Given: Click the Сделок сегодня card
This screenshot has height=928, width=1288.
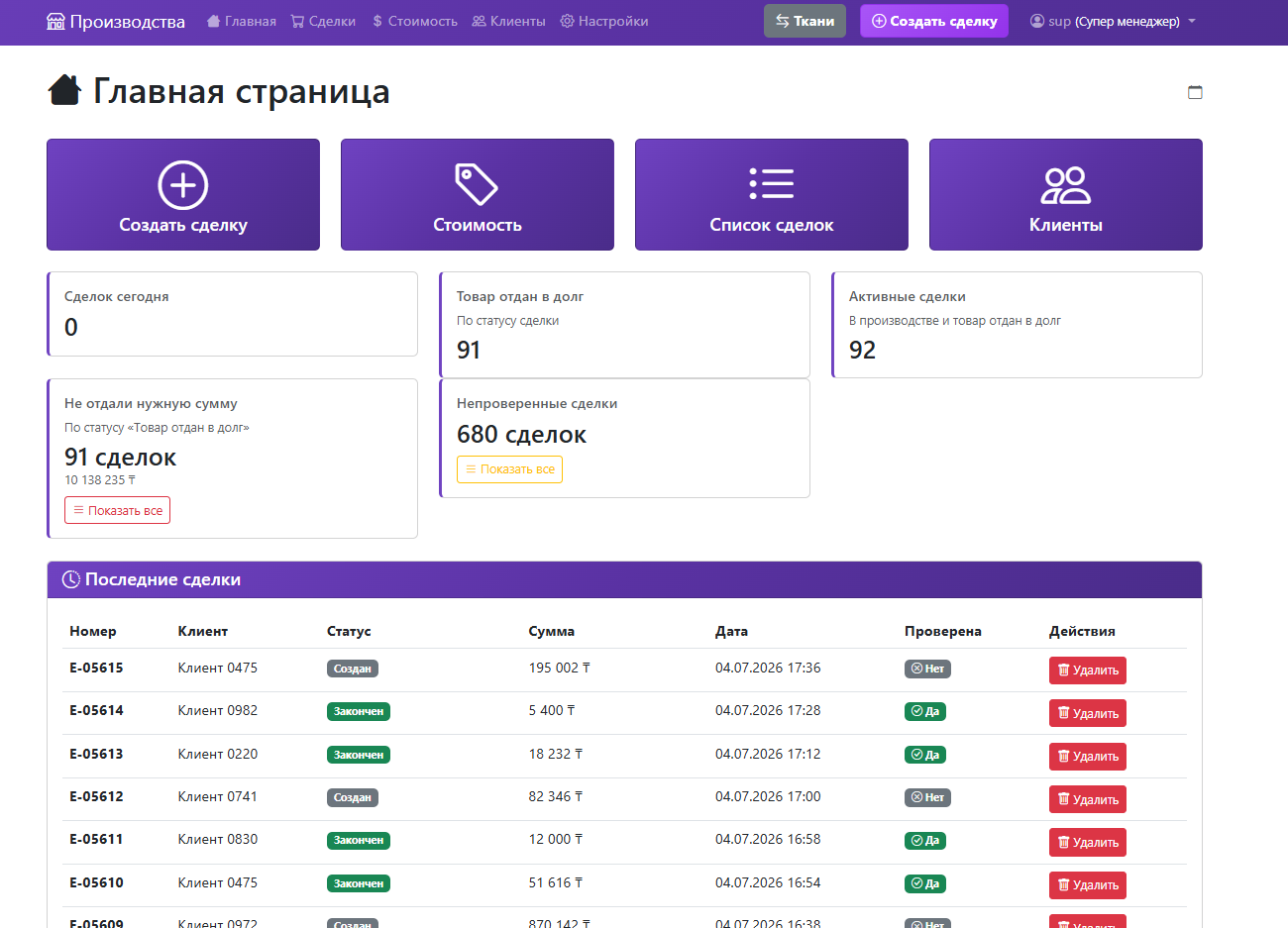Looking at the screenshot, I should coord(233,314).
